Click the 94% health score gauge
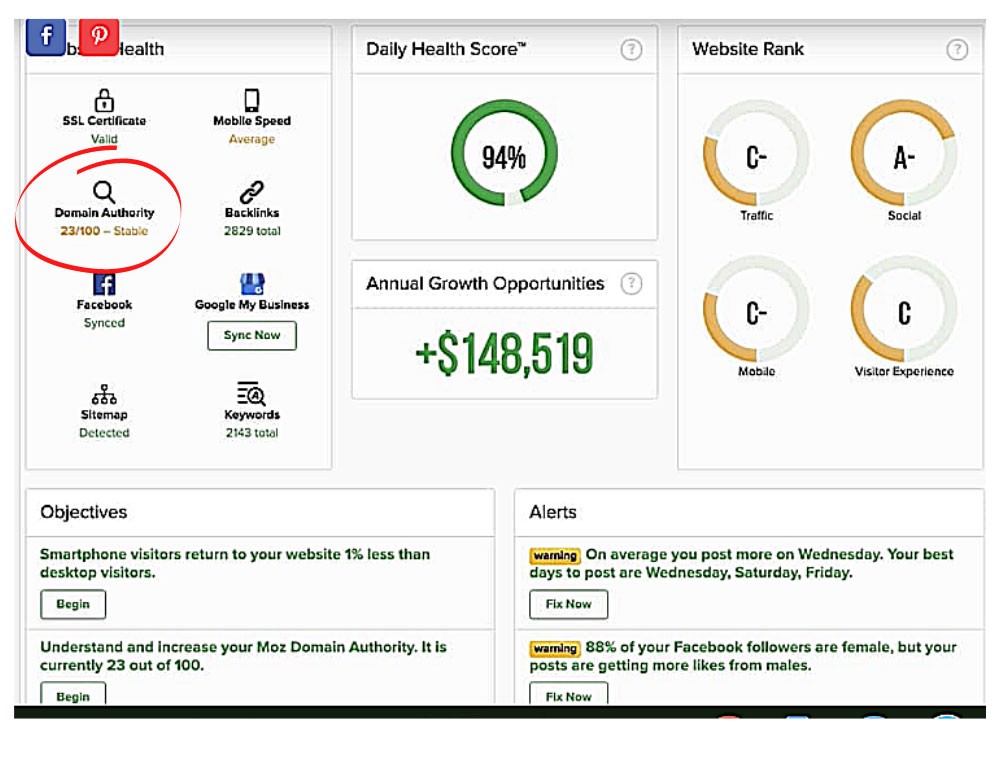The width and height of the screenshot is (1000, 773). coord(504,157)
